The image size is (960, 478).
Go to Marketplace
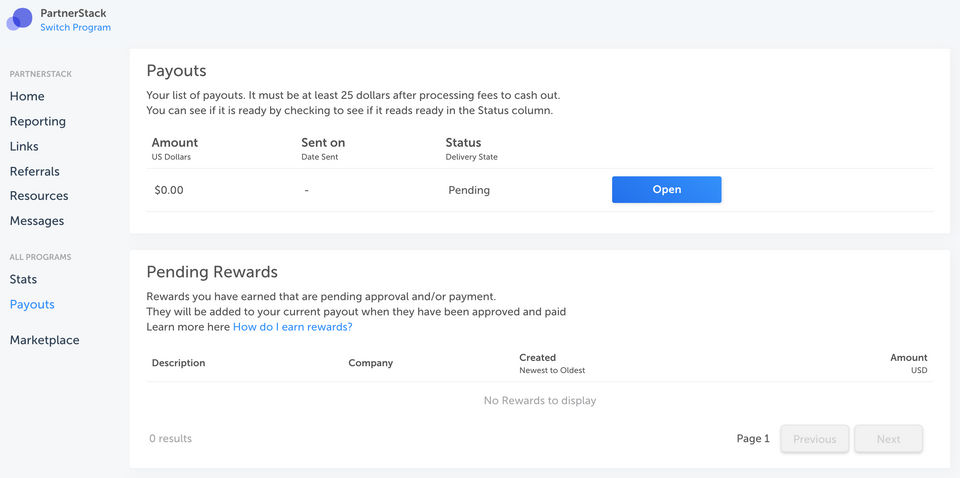point(44,340)
